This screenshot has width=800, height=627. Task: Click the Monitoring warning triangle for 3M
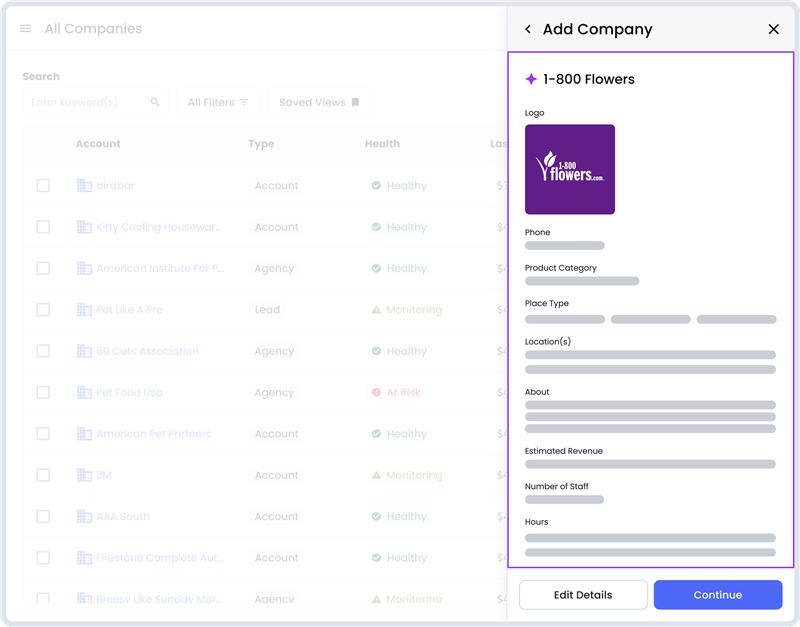coord(376,474)
